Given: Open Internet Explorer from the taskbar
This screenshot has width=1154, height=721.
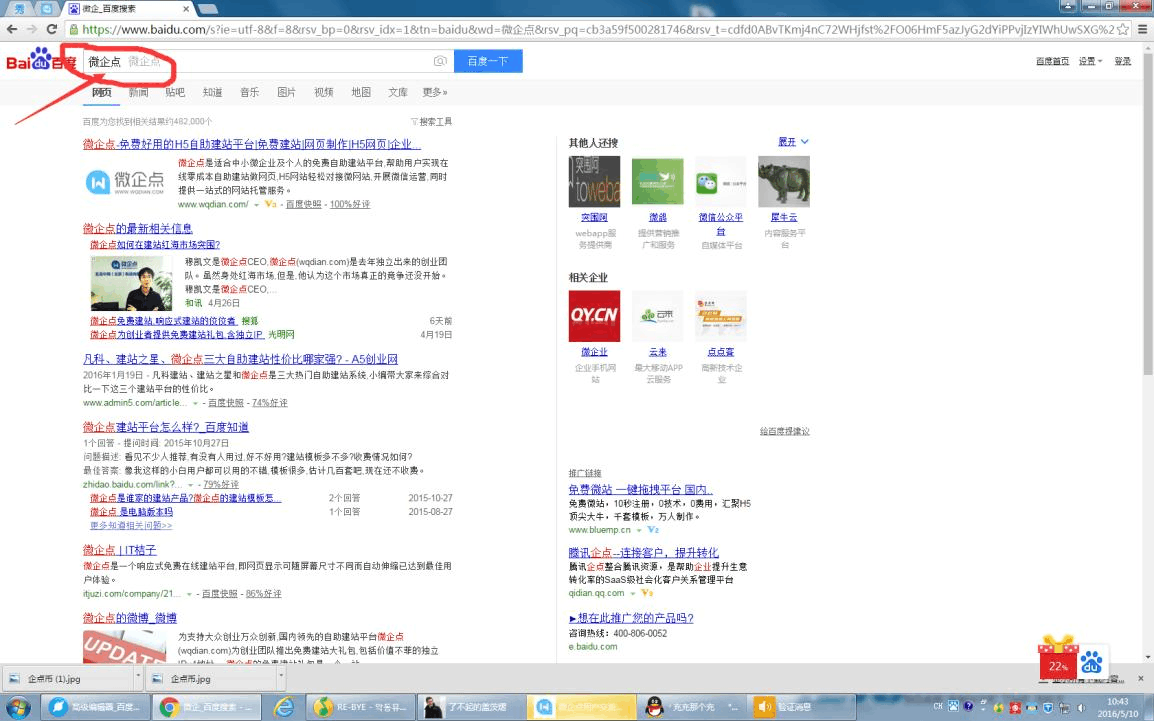Looking at the screenshot, I should 285,707.
